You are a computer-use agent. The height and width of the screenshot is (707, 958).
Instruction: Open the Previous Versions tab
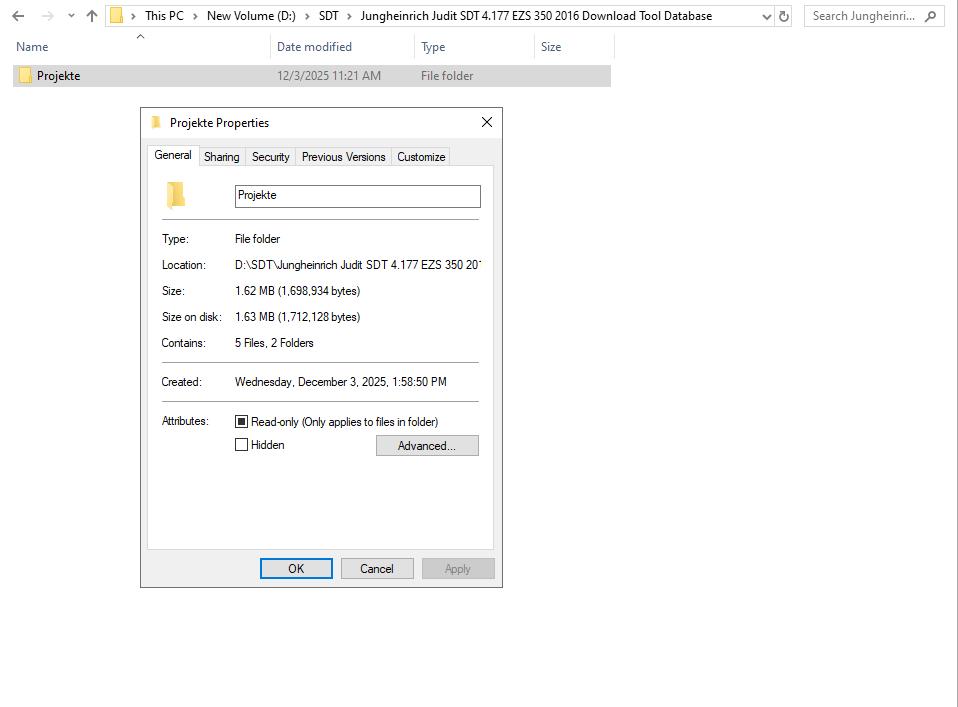pos(343,157)
